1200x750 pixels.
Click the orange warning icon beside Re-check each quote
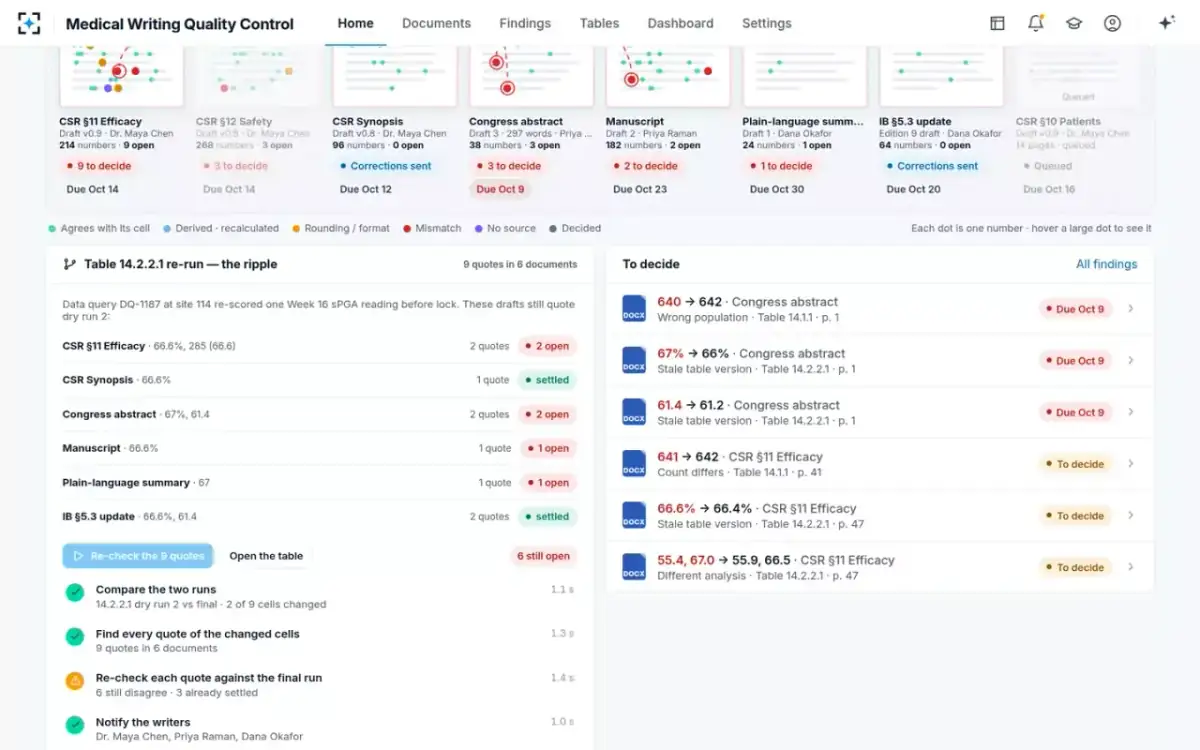[x=75, y=681]
